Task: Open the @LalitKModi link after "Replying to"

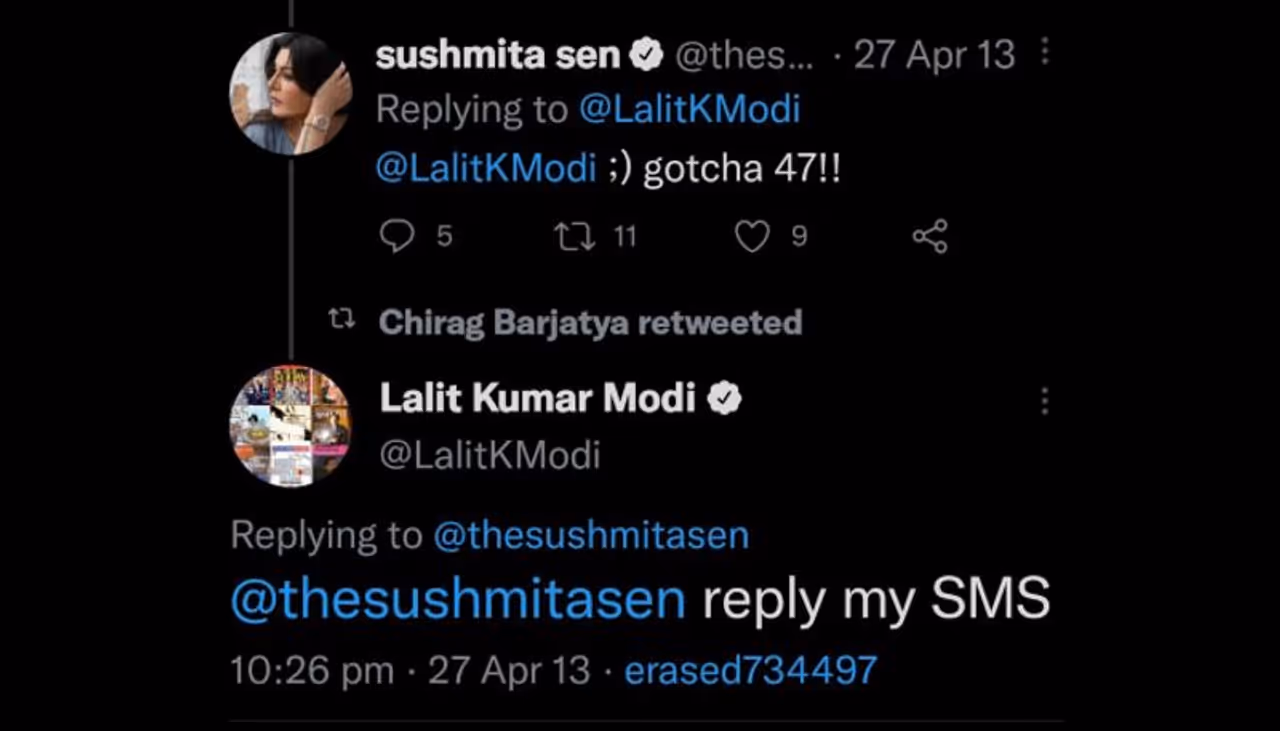Action: [690, 110]
